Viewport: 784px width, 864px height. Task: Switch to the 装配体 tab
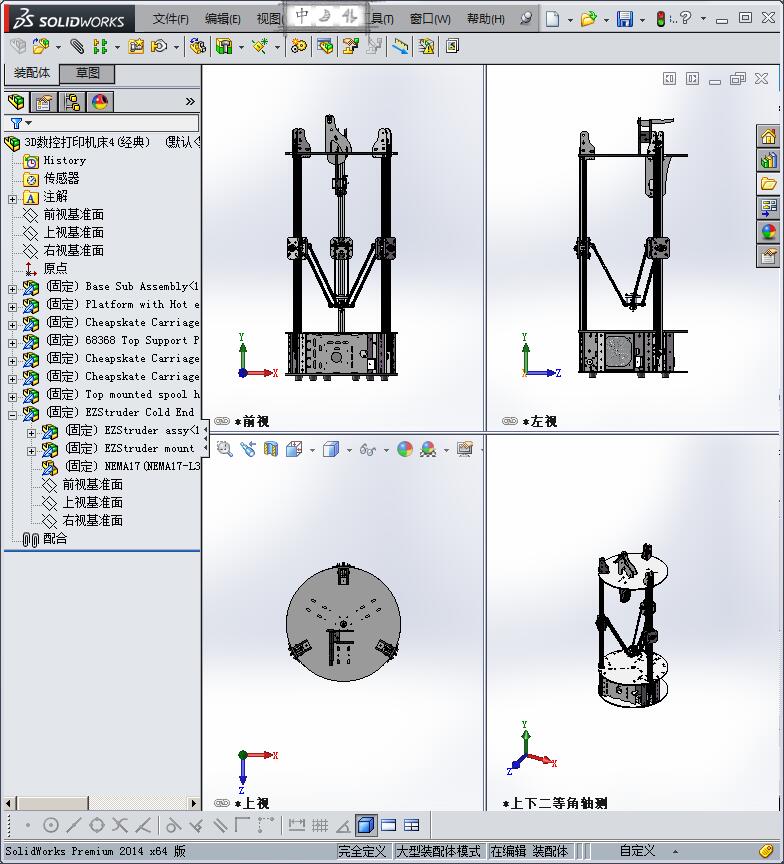[x=31, y=73]
